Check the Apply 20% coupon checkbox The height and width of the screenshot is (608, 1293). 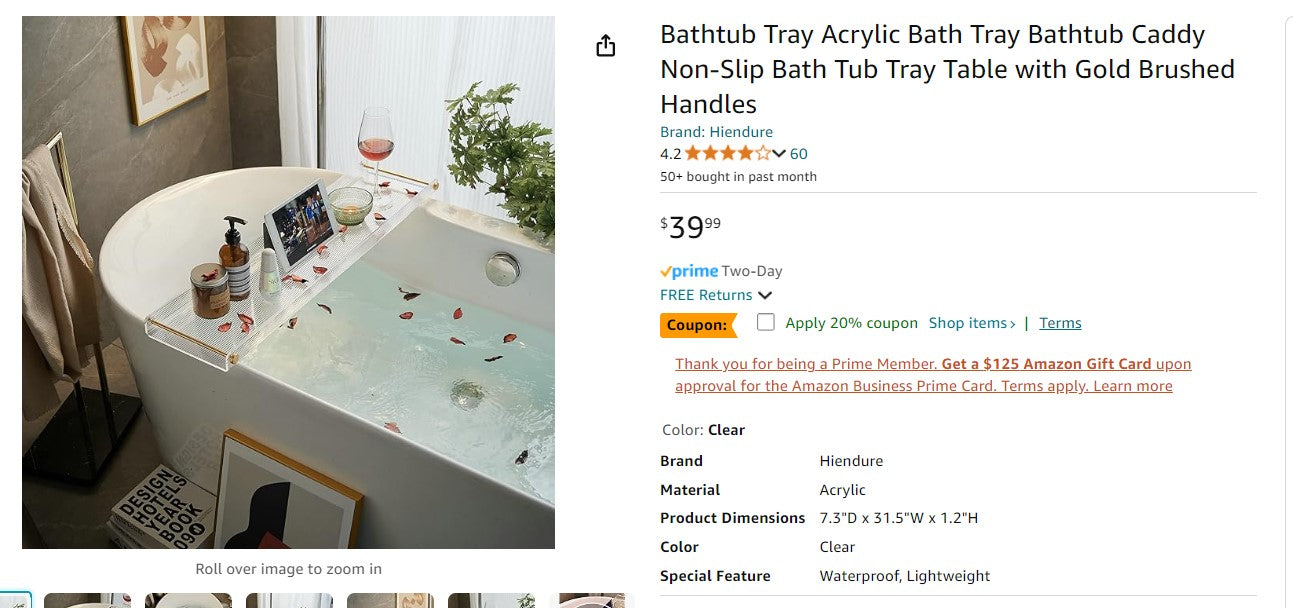766,322
